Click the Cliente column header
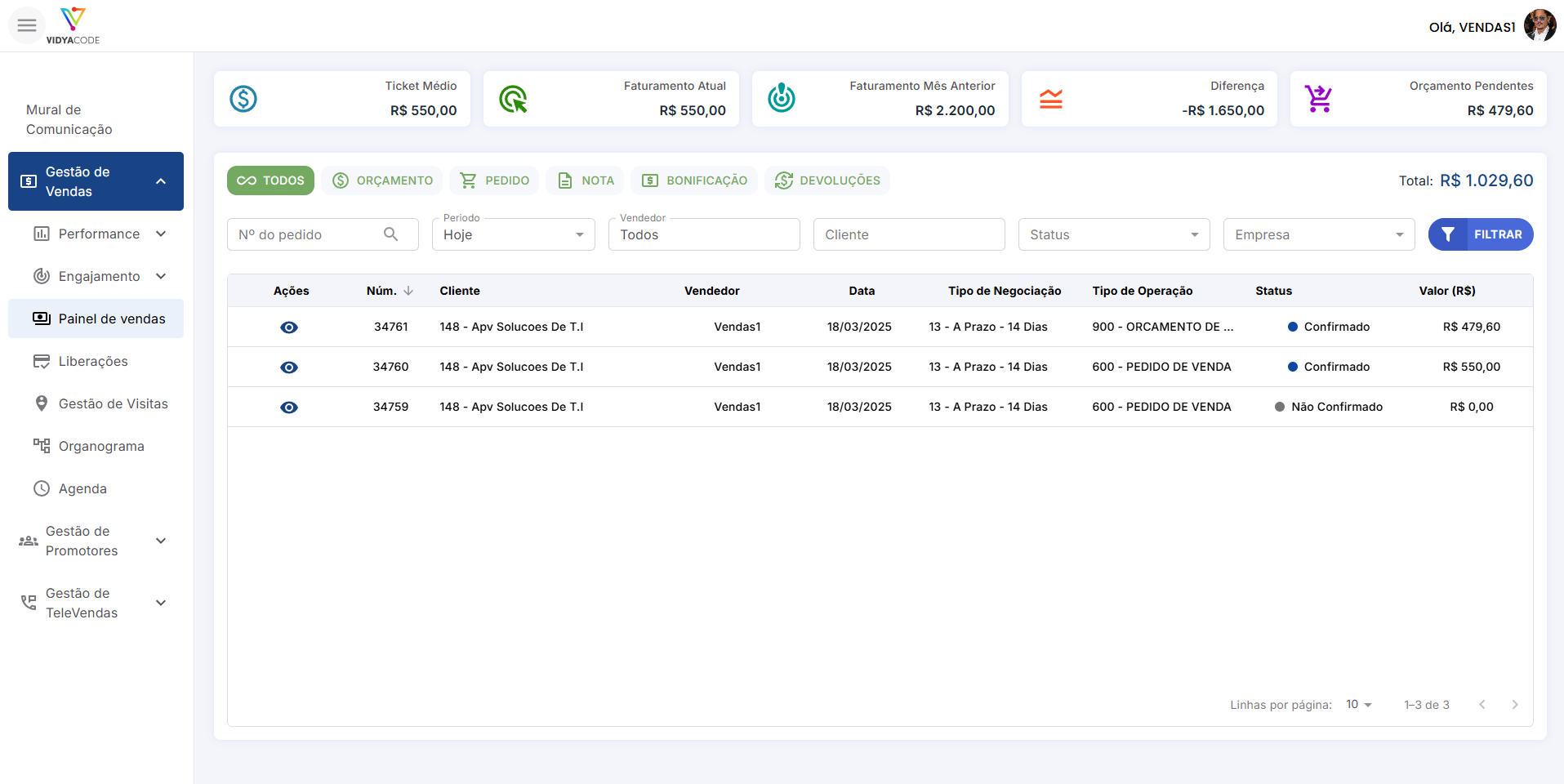The image size is (1564, 784). pyautogui.click(x=460, y=291)
